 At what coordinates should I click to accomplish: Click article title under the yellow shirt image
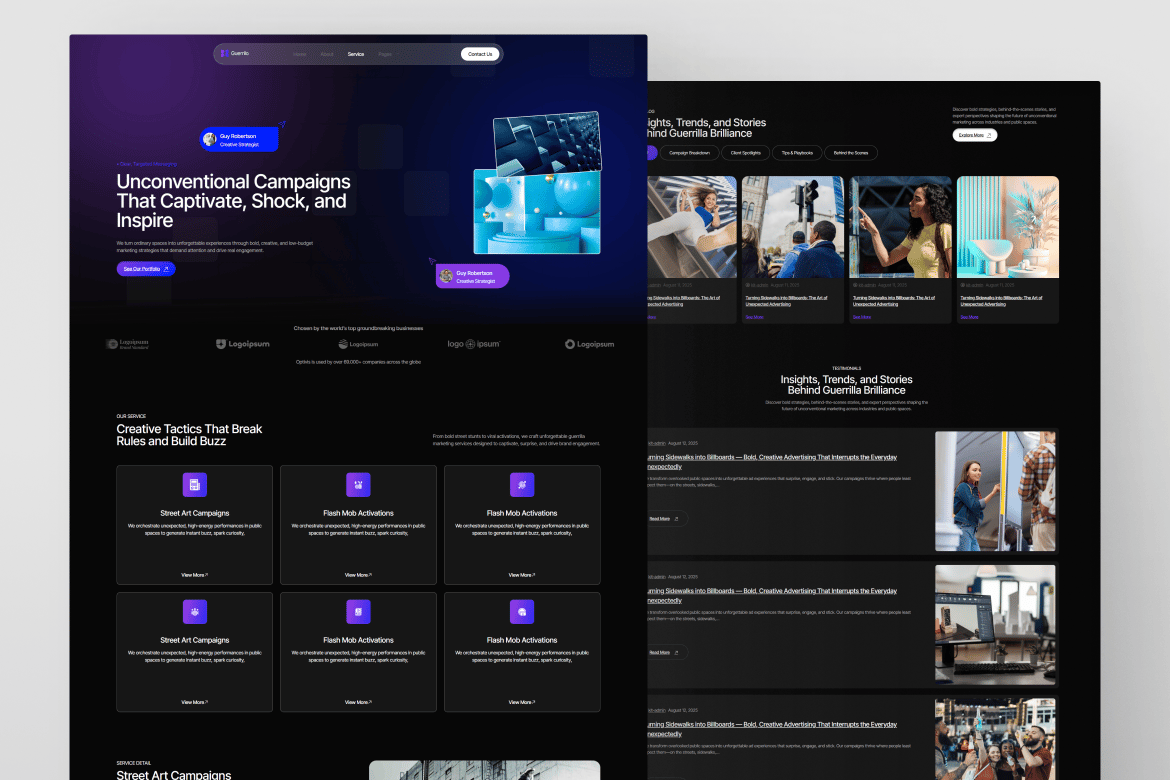click(894, 301)
